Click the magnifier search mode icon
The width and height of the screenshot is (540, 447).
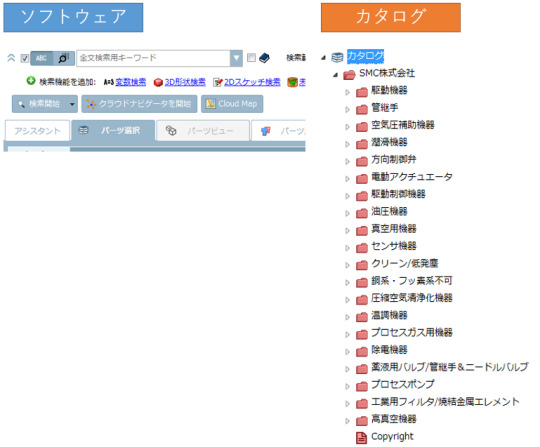point(64,58)
